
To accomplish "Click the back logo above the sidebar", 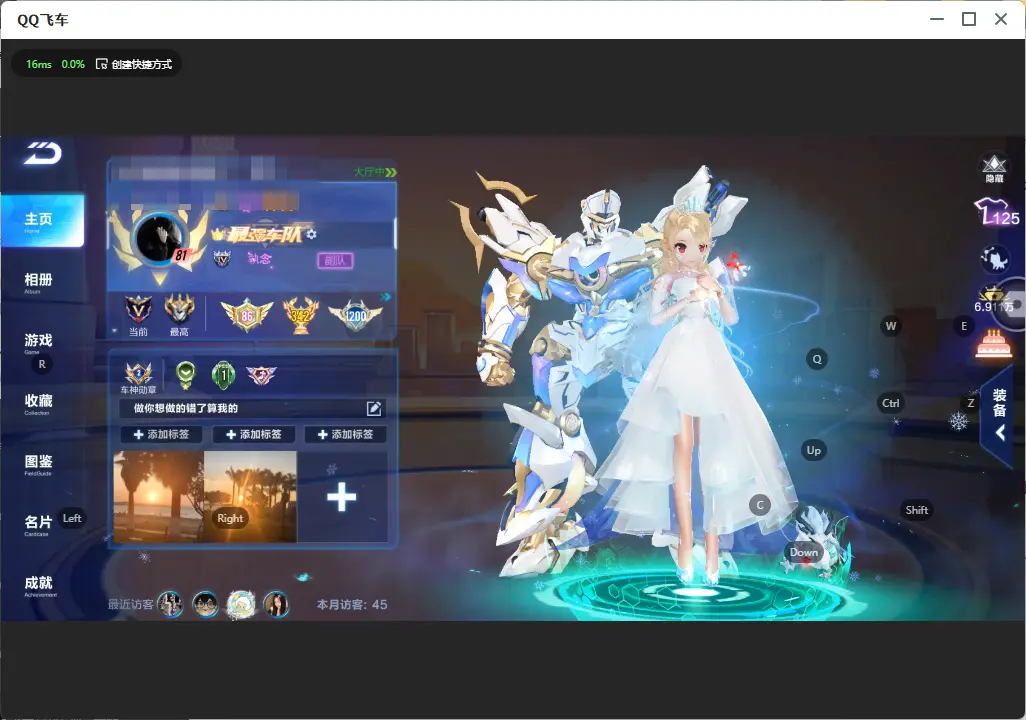I will (x=43, y=153).
